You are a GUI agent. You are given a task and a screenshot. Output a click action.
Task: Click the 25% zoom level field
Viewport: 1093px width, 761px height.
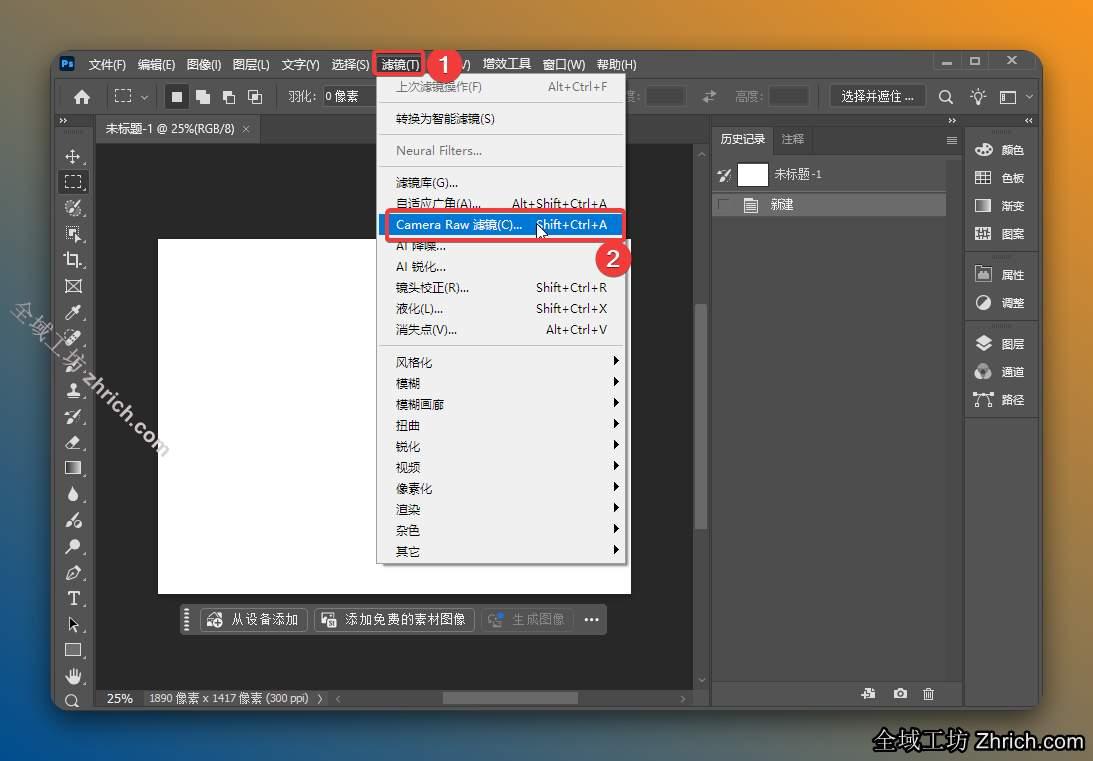point(119,698)
